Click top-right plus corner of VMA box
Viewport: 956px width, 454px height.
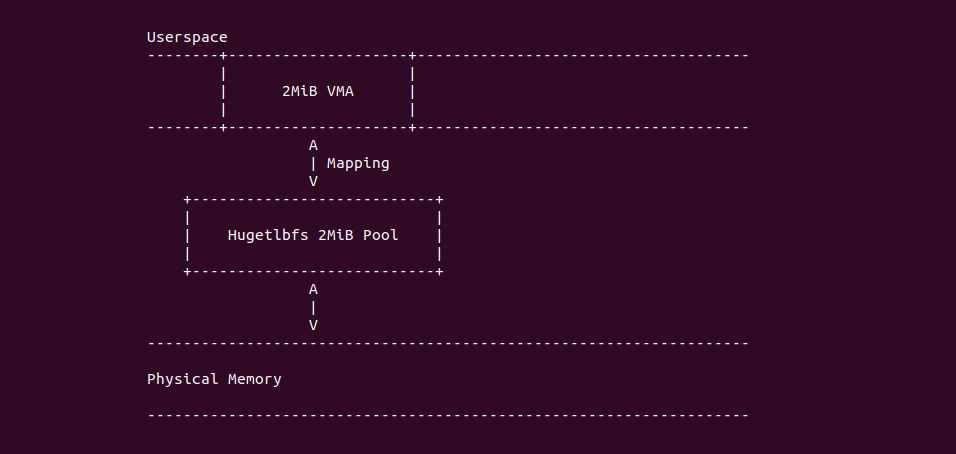click(412, 55)
